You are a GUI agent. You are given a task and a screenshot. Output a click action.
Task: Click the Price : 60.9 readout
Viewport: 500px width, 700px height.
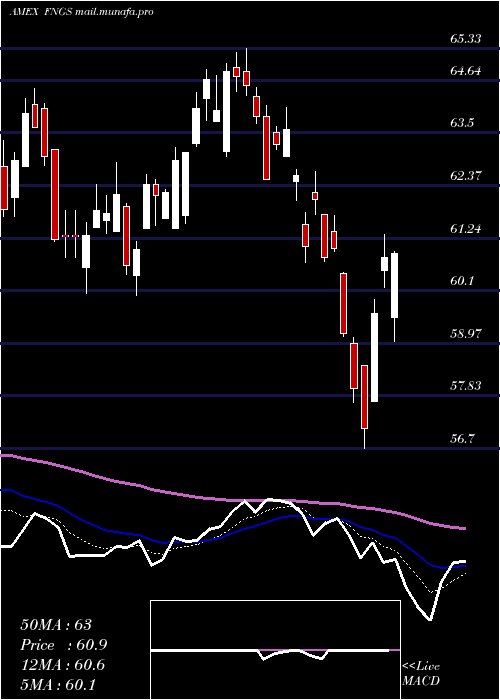click(x=63, y=645)
